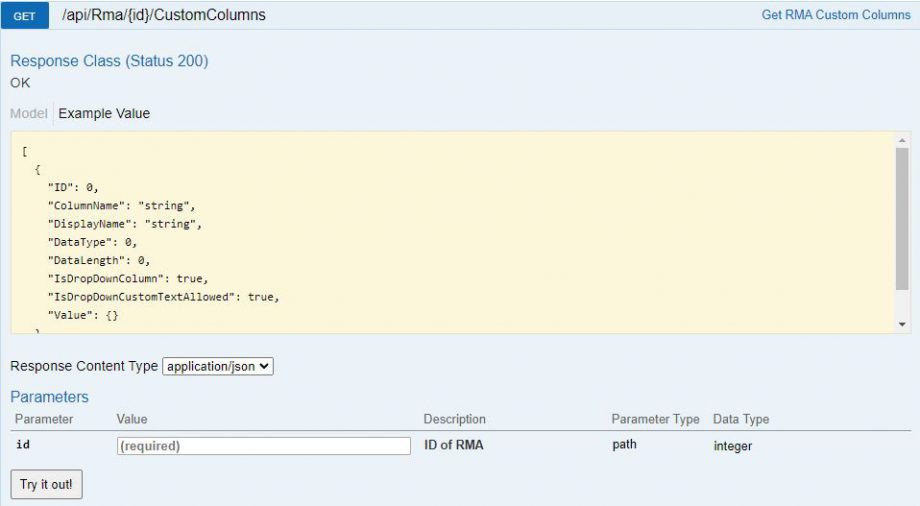The image size is (920, 506).
Task: Click the Try it out! button
Action: click(x=46, y=484)
